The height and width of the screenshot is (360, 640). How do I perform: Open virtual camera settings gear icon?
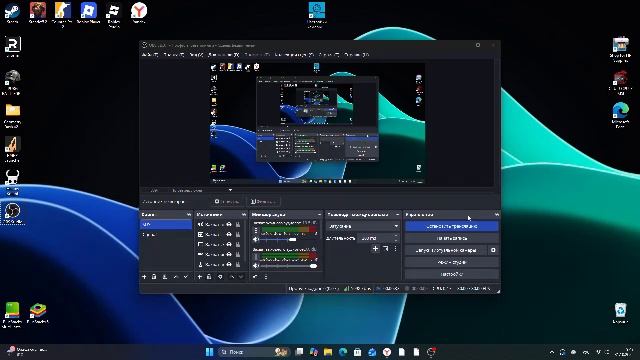[493, 250]
